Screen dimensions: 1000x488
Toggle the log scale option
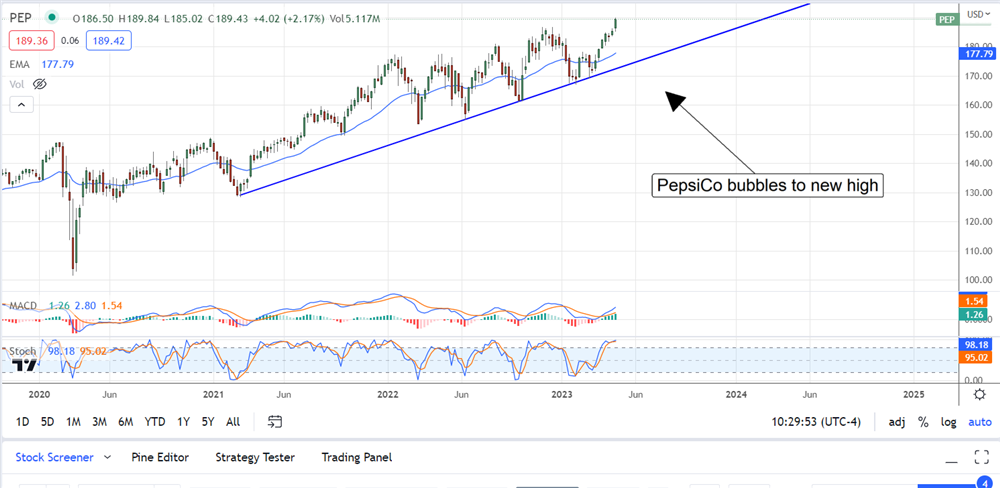pyautogui.click(x=948, y=422)
